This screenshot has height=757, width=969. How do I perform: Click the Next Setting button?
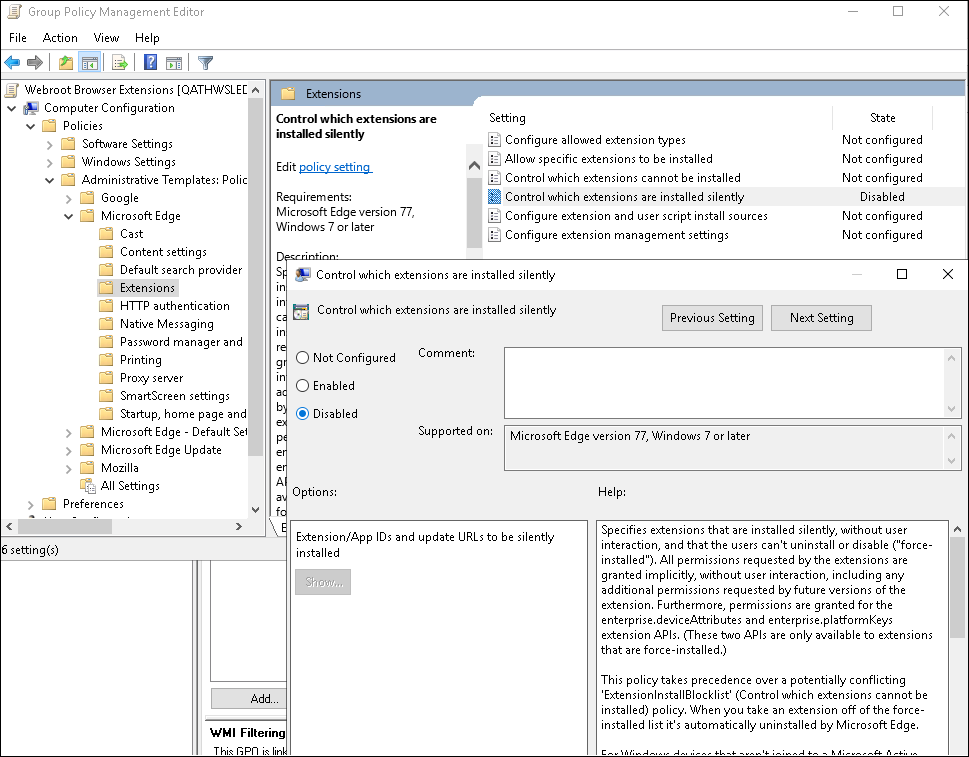[x=820, y=317]
